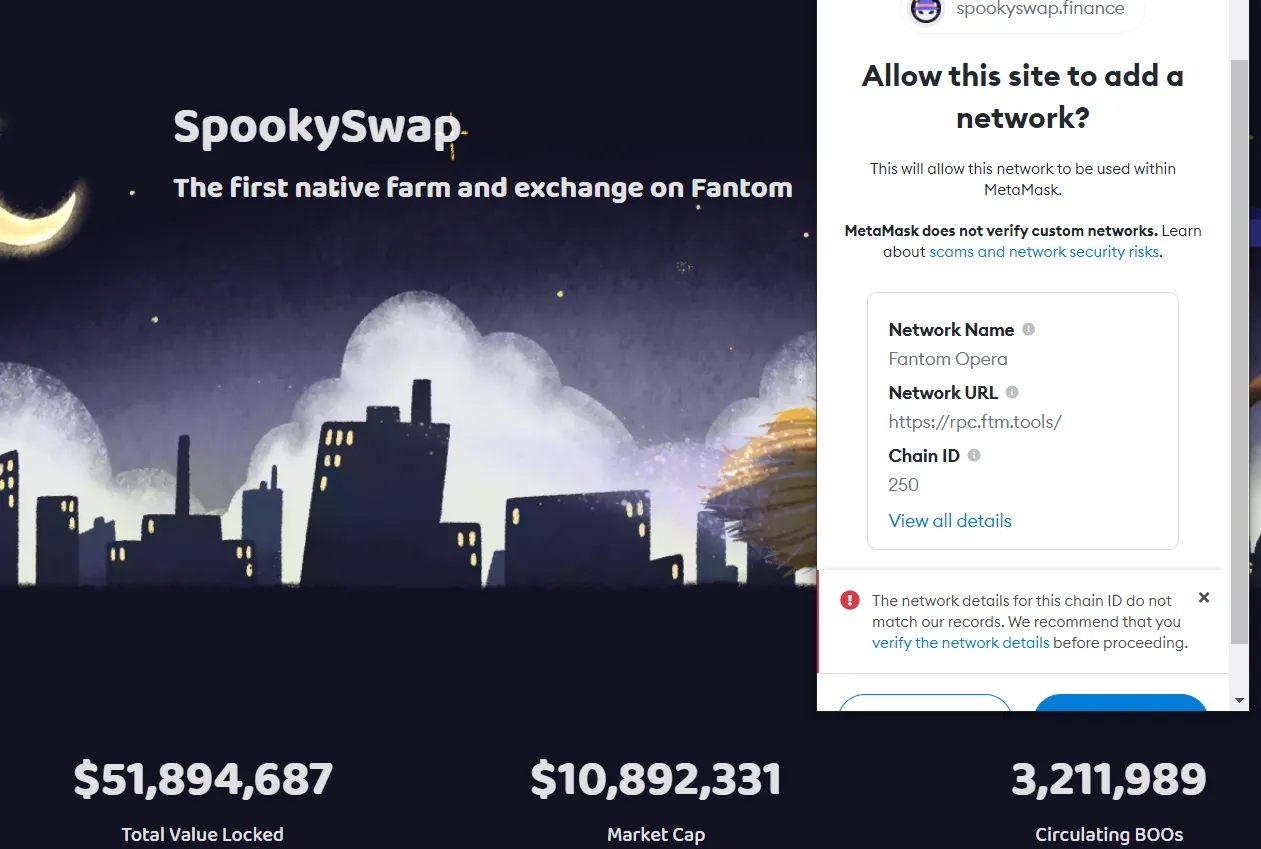Click the https://rpc.ftm.tools/ URL text

(x=975, y=421)
